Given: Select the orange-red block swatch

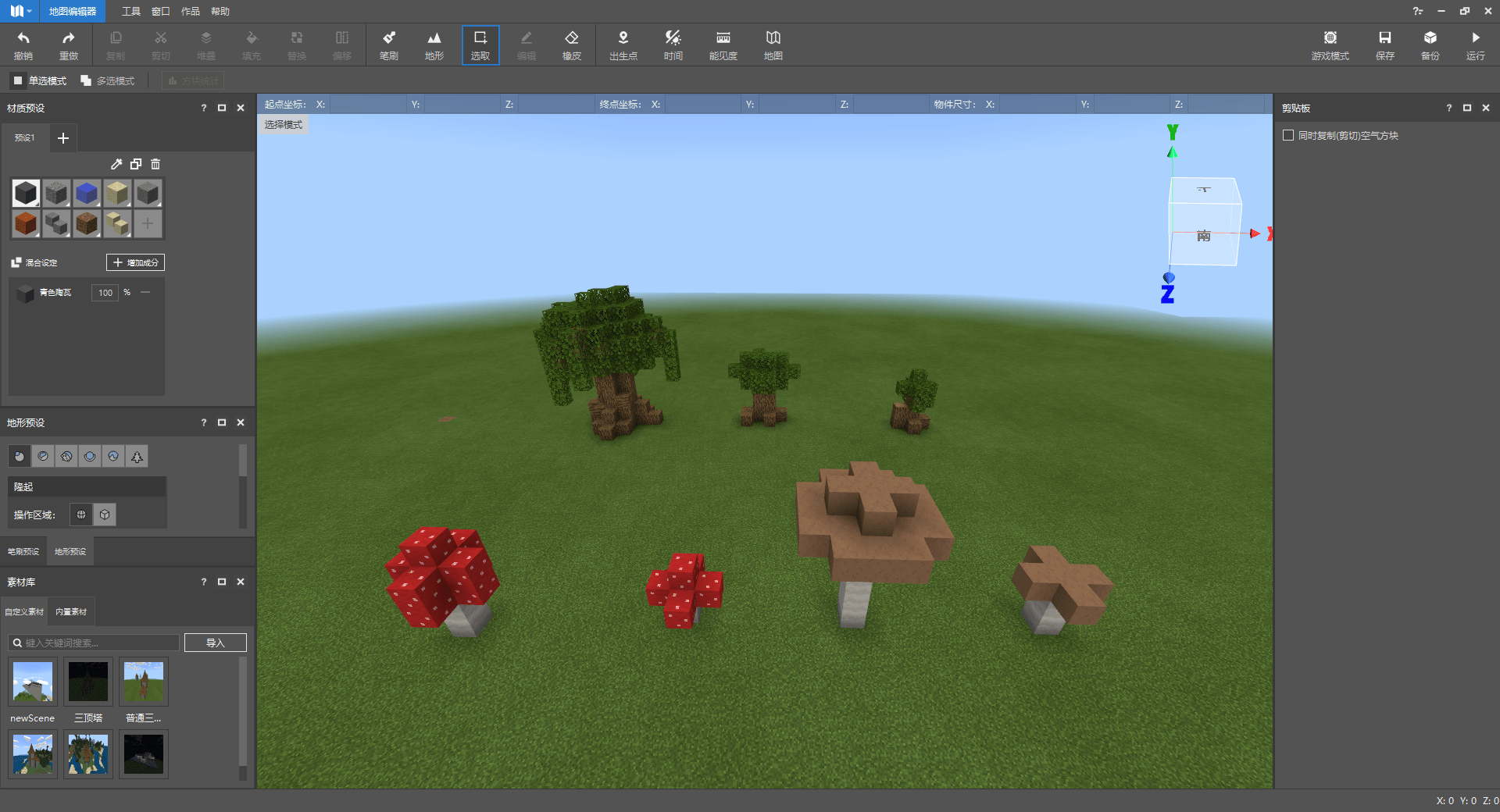Looking at the screenshot, I should click(x=26, y=223).
